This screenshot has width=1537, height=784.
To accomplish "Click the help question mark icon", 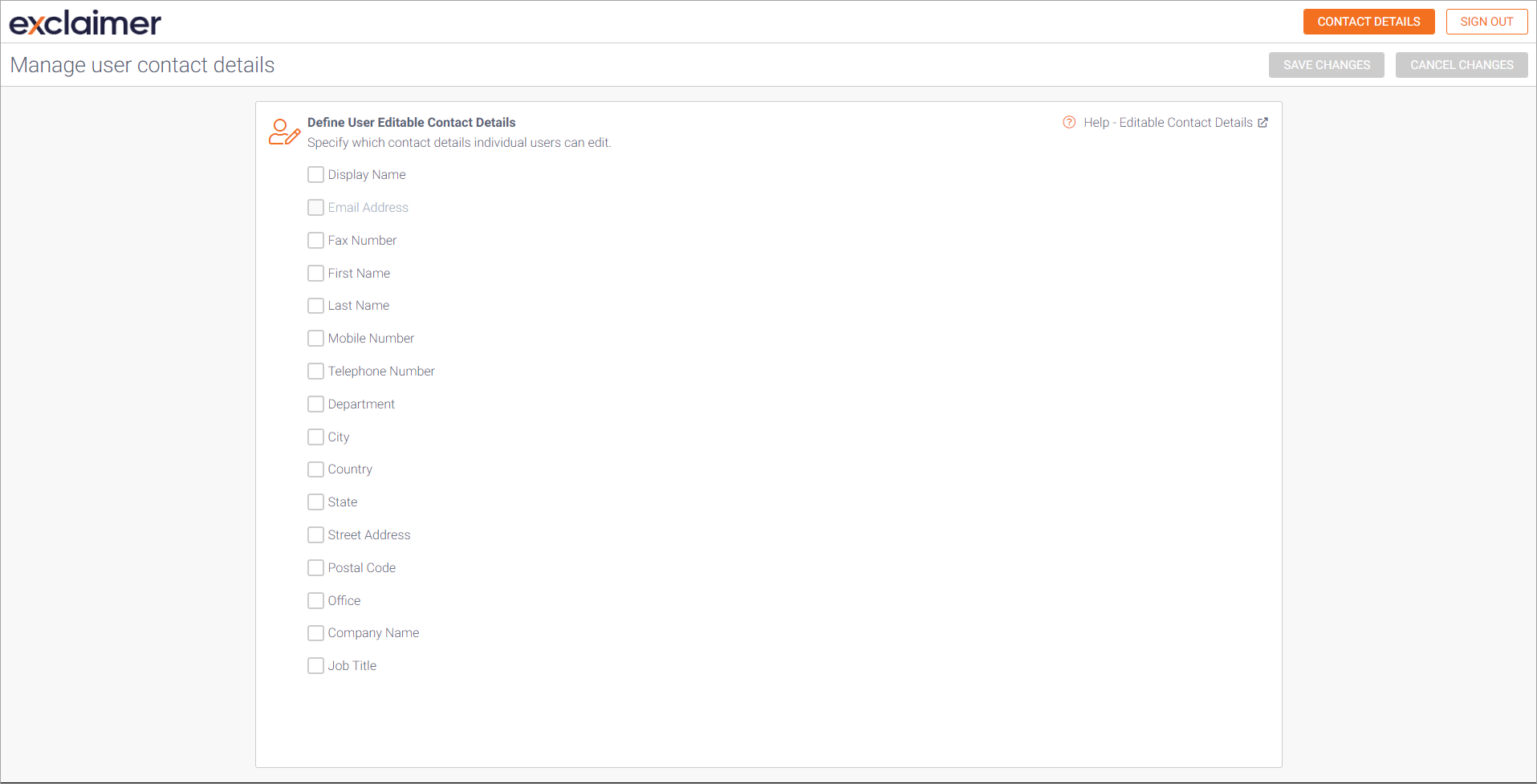I will [x=1069, y=123].
